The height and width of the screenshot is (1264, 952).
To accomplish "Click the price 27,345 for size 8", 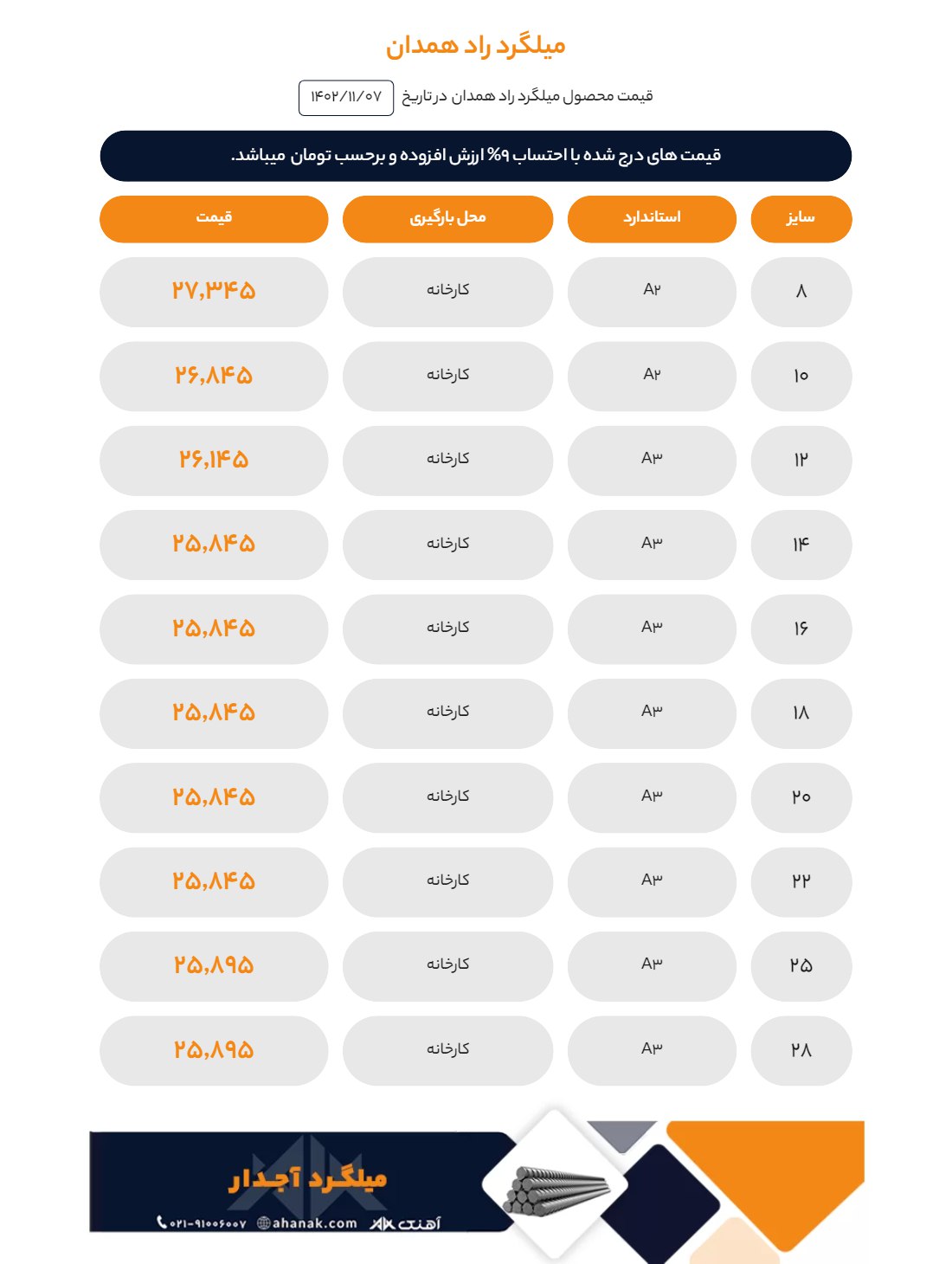I will (x=214, y=291).
